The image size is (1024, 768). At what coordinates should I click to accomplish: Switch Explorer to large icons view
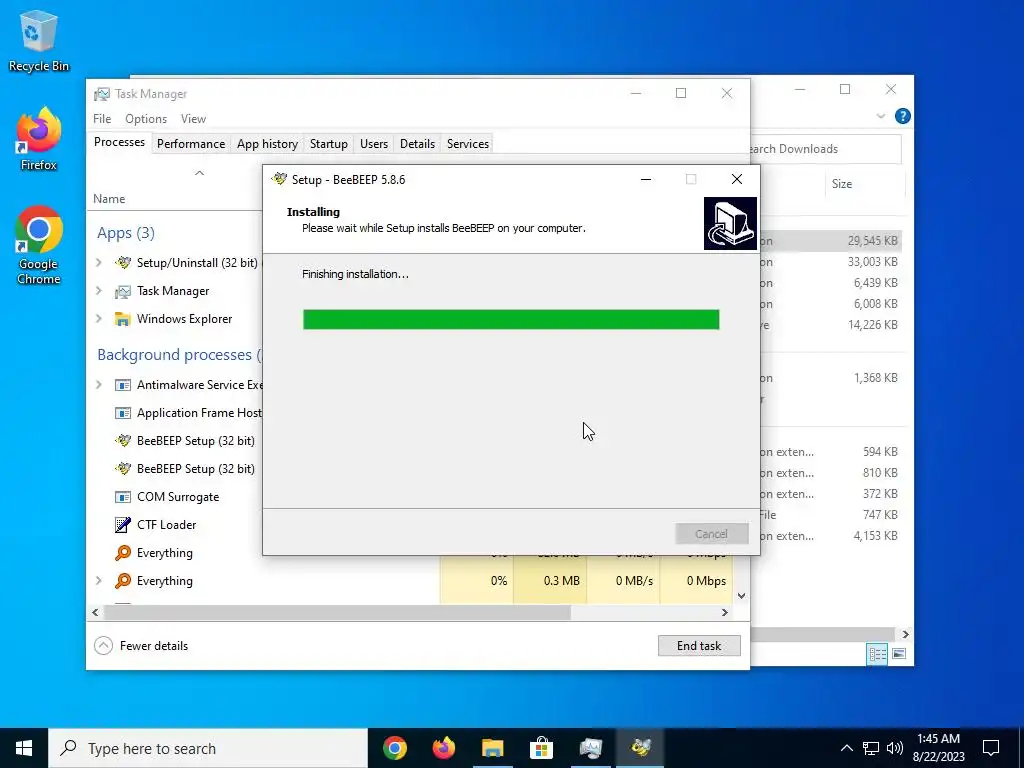899,654
